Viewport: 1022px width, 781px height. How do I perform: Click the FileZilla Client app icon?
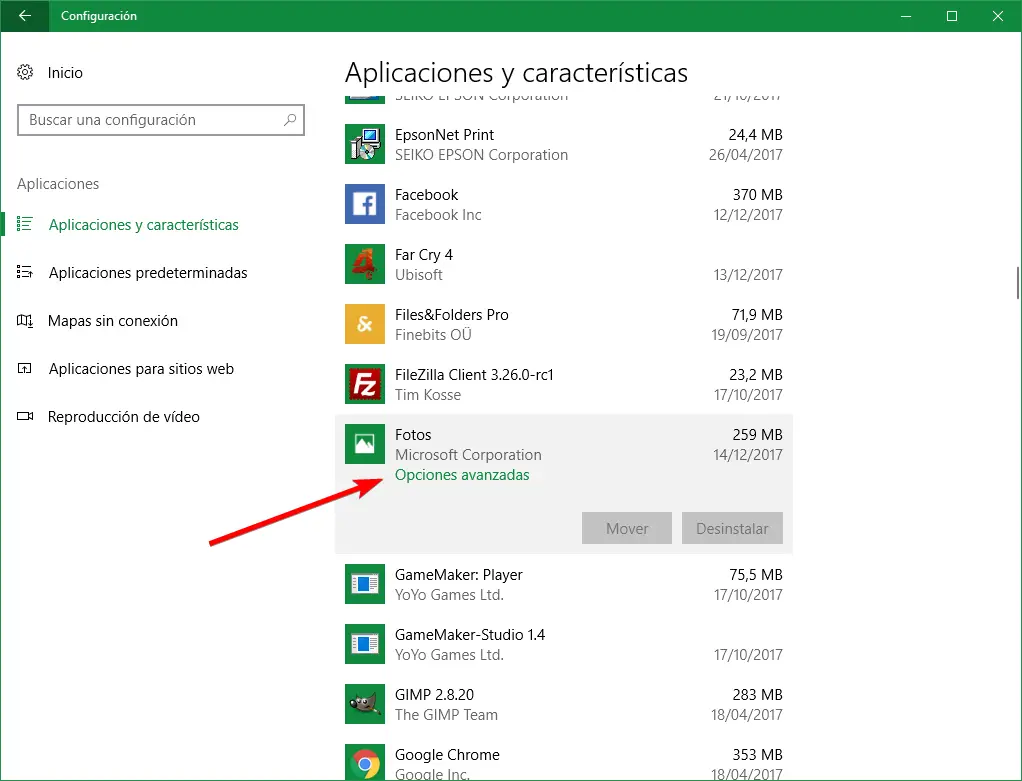click(365, 384)
